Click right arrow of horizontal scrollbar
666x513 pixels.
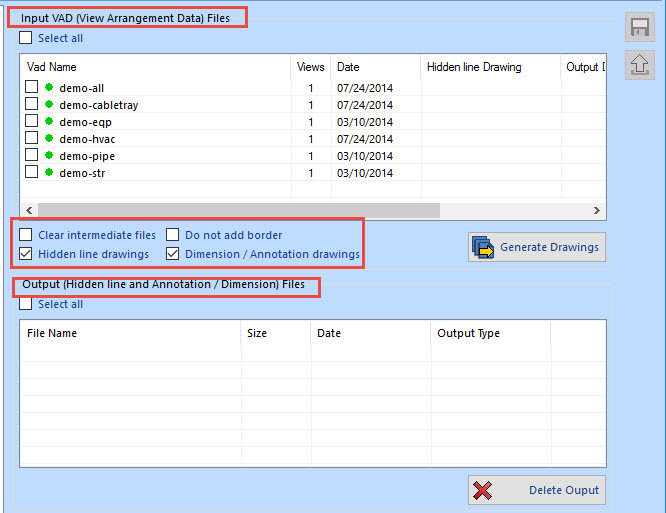pyautogui.click(x=597, y=211)
